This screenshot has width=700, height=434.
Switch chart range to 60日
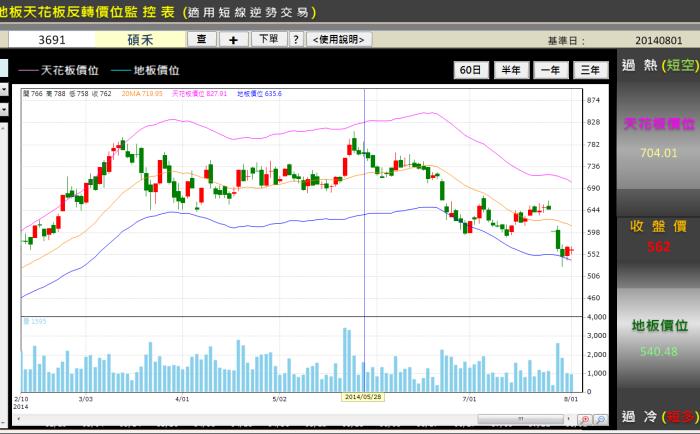(x=471, y=70)
